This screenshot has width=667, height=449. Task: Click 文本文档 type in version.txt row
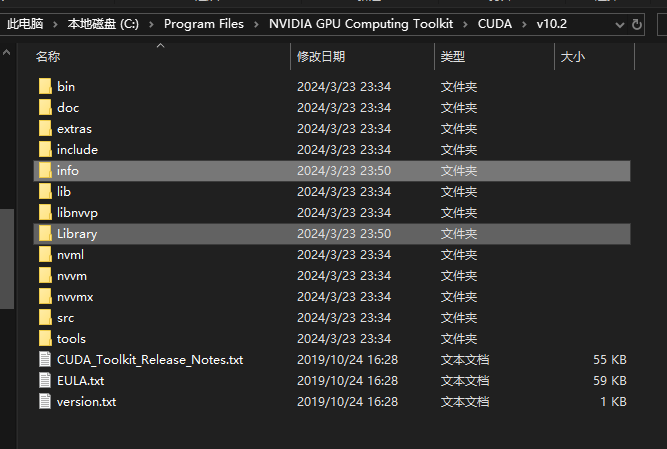465,401
